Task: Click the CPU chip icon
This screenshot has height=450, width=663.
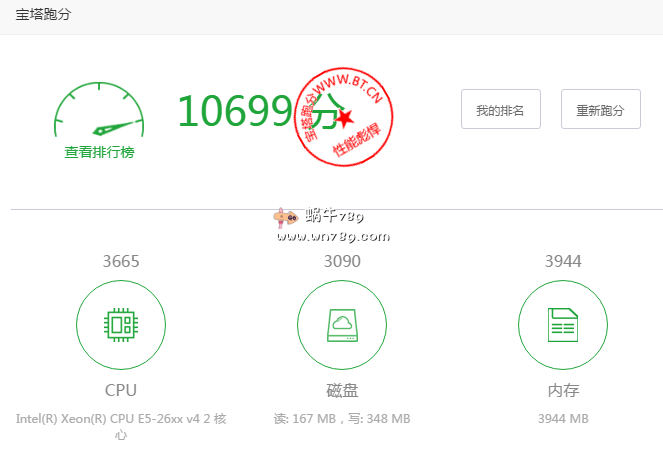Action: tap(121, 324)
